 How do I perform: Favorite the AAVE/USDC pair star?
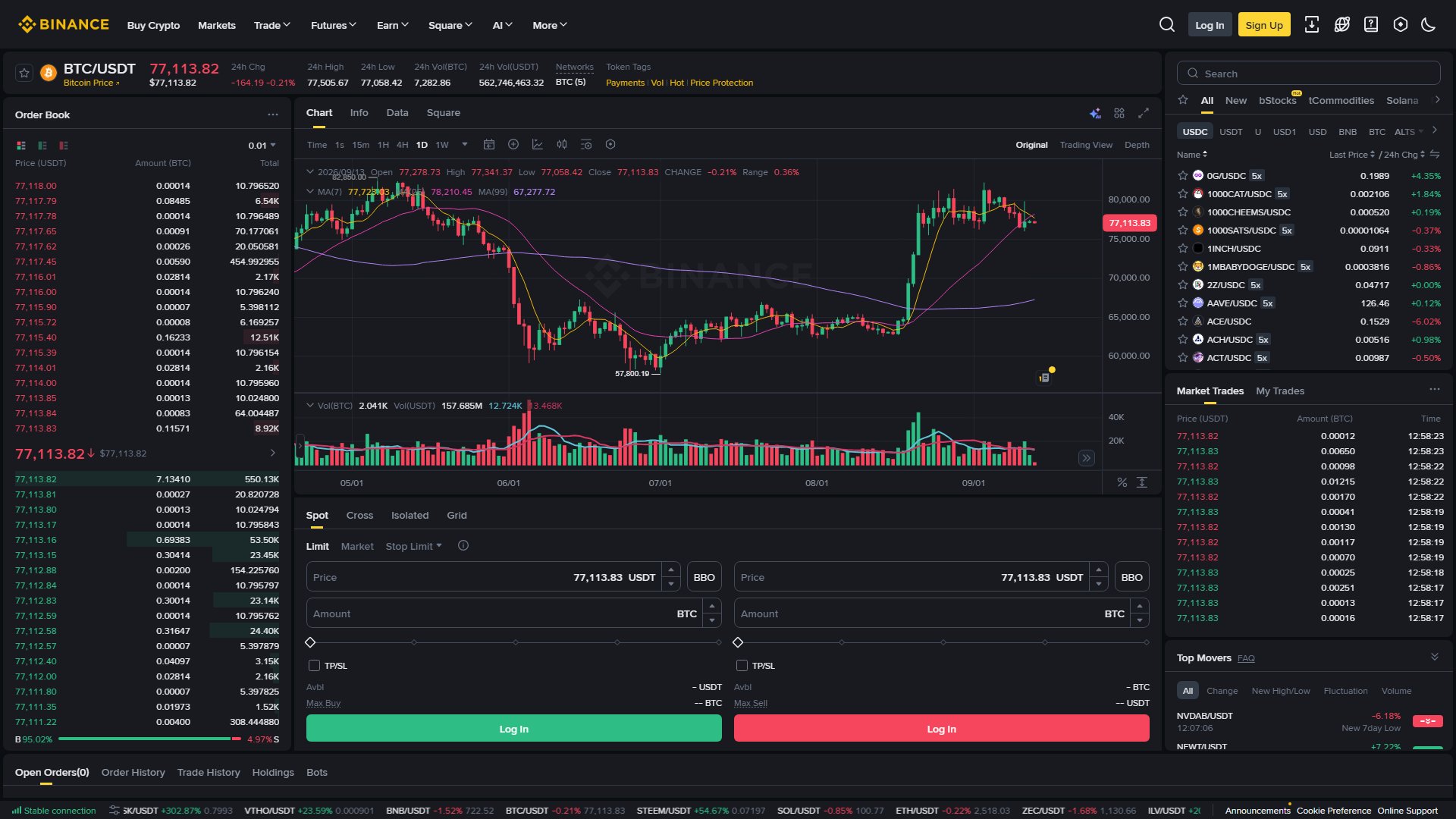(1182, 303)
